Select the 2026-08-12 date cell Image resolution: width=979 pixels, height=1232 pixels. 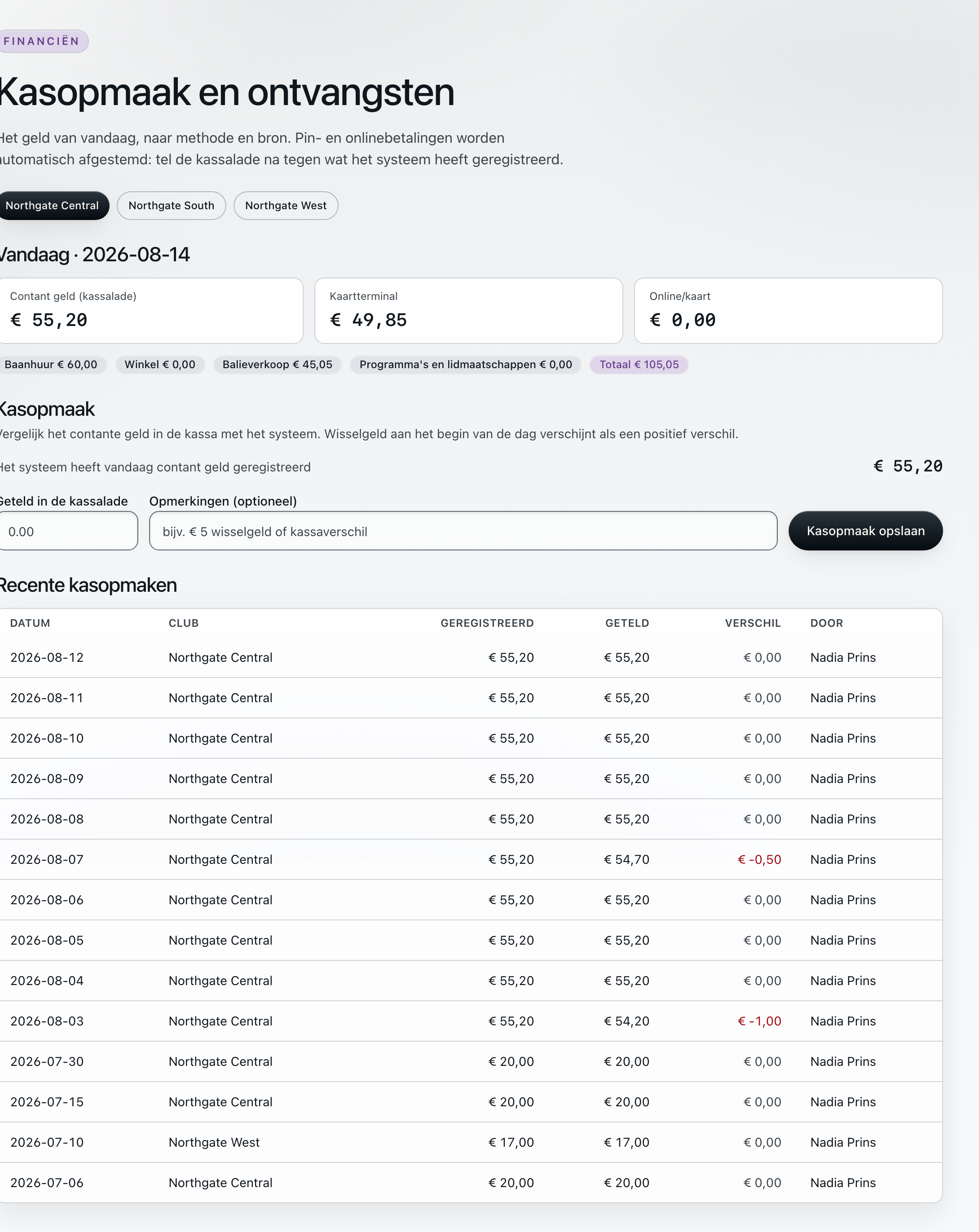tap(47, 658)
